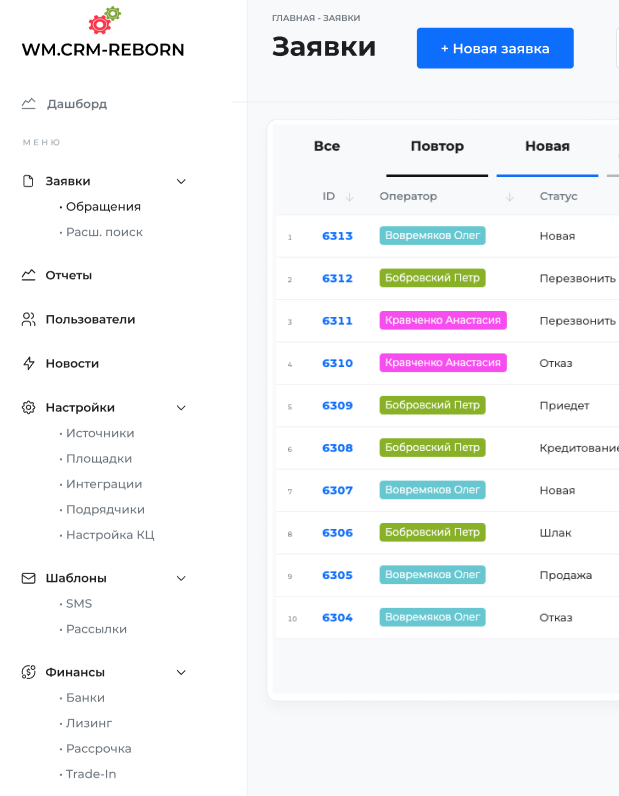Open Дашборд chart icon in sidebar
This screenshot has width=619, height=796.
(x=28, y=103)
